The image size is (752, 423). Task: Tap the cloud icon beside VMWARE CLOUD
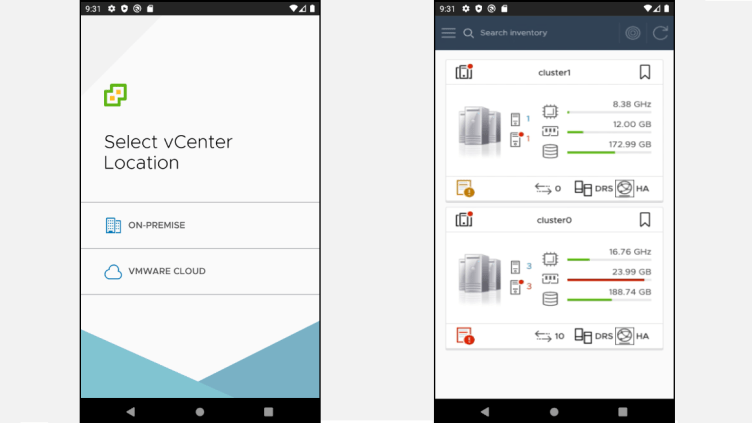pyautogui.click(x=113, y=272)
